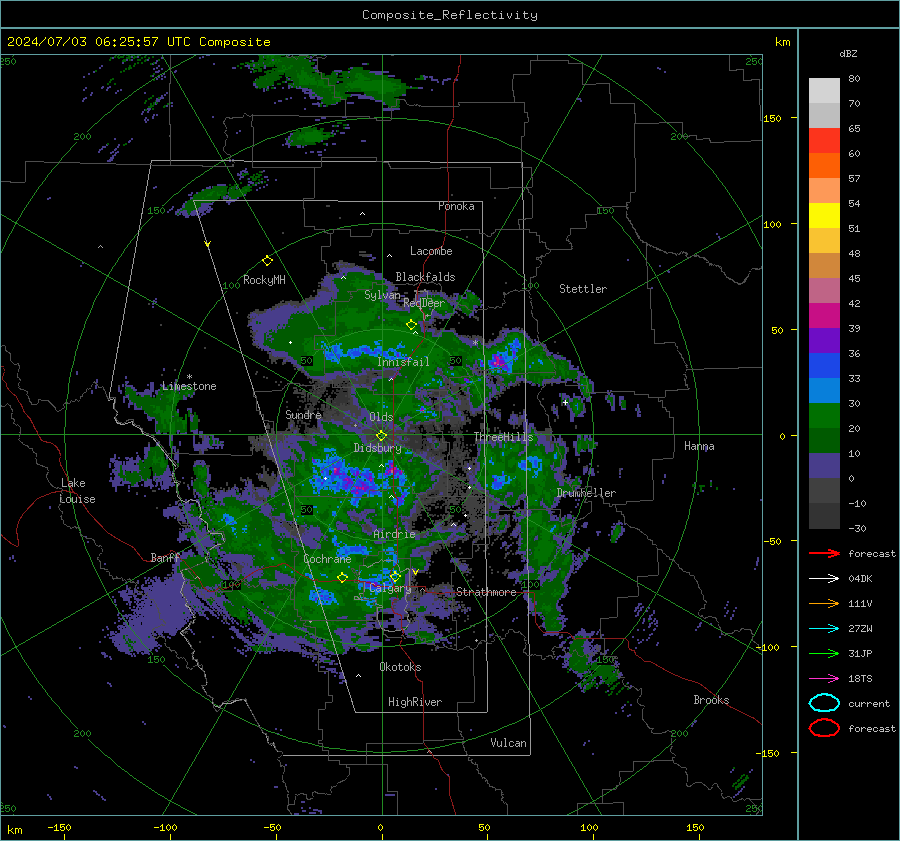Click the -30 dBZ legend value
The height and width of the screenshot is (841, 900).
click(x=858, y=528)
